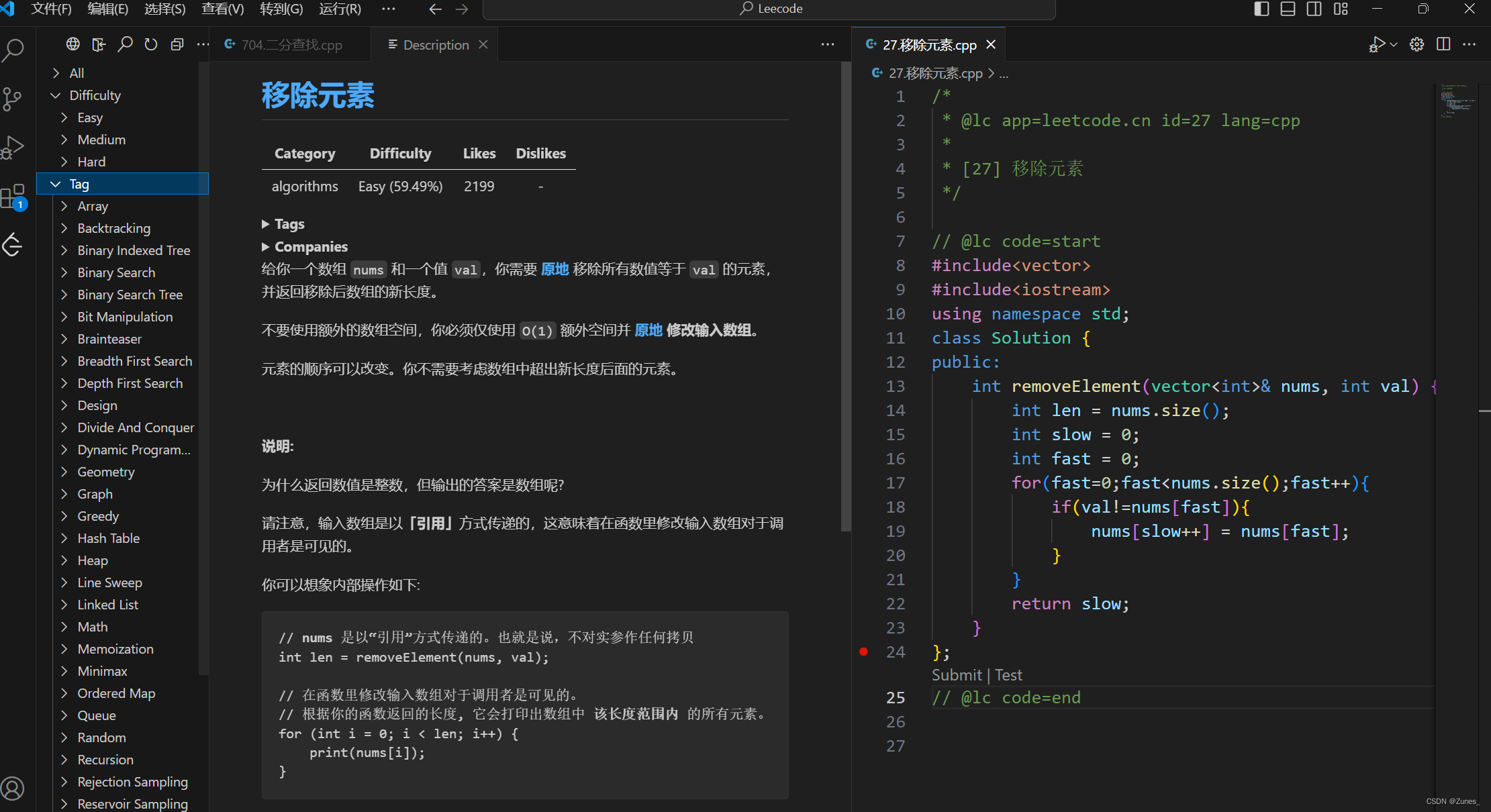This screenshot has height=812, width=1491.
Task: Open the Accounts icon in activity bar
Action: click(x=13, y=789)
